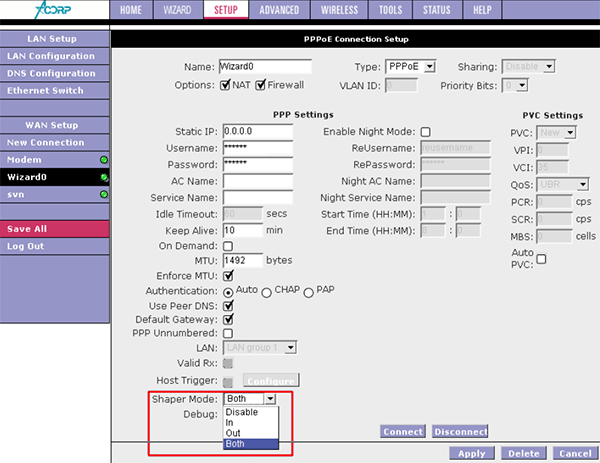Select PAP authentication radio button

click(x=308, y=293)
